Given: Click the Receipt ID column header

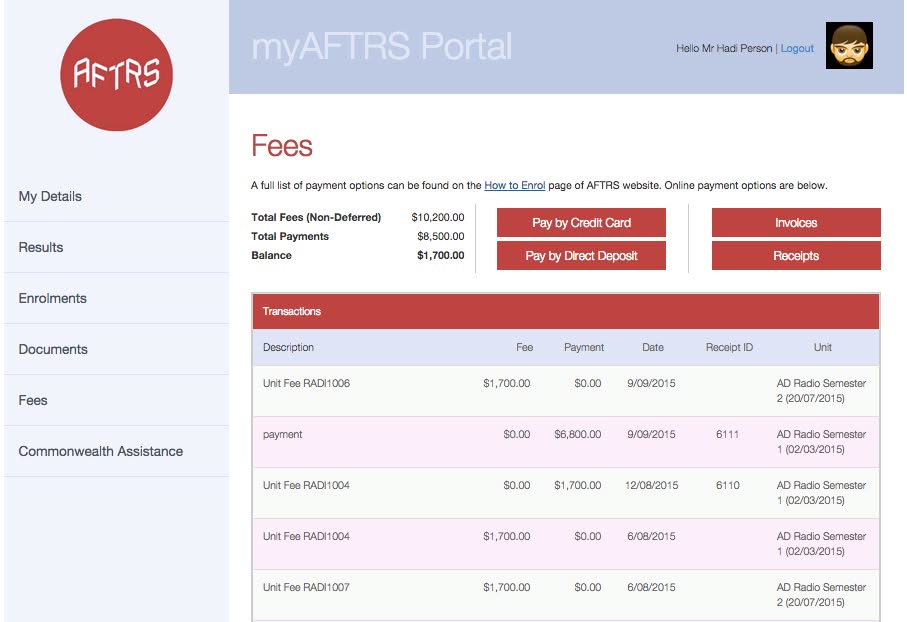Looking at the screenshot, I should (729, 347).
